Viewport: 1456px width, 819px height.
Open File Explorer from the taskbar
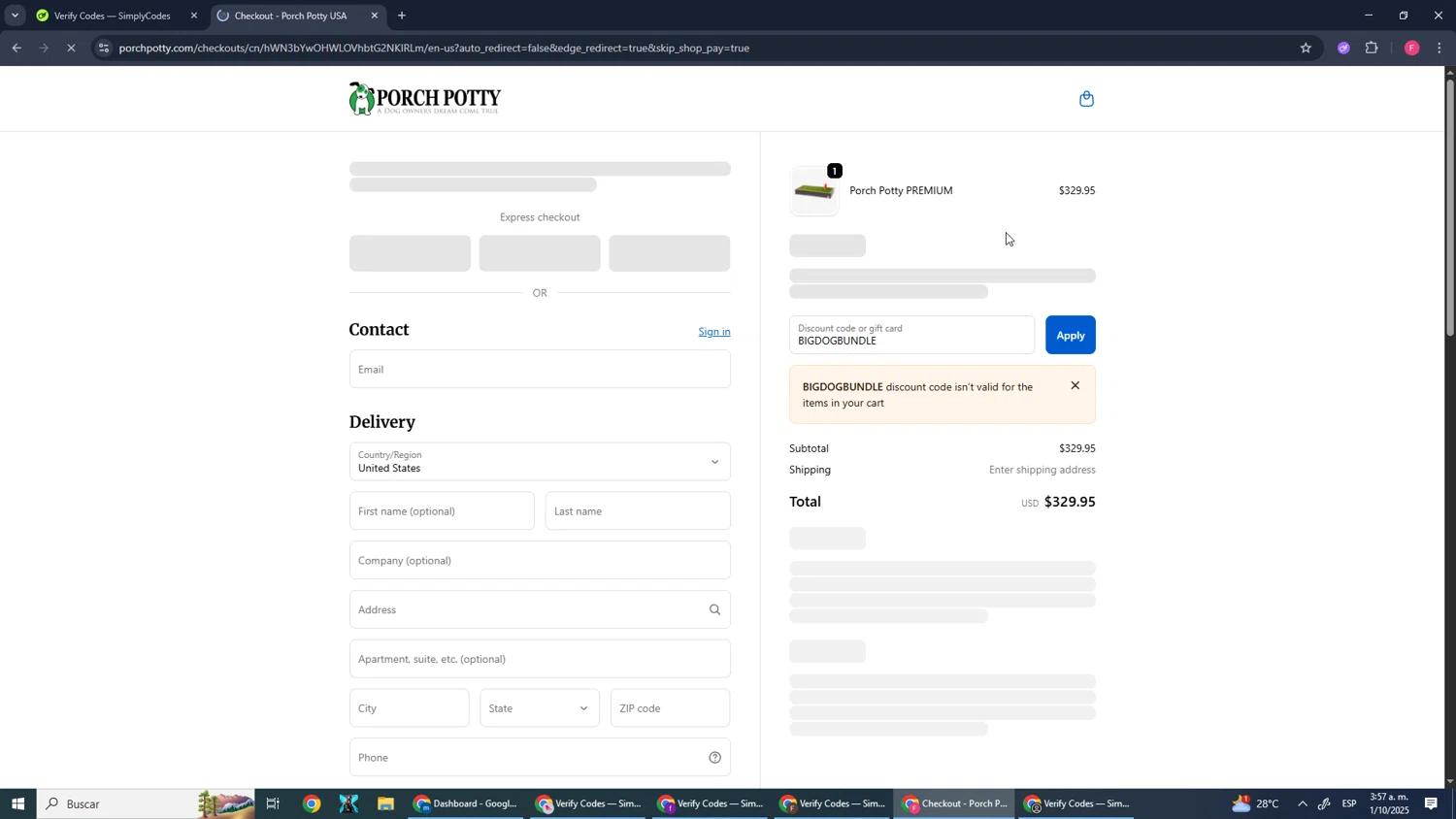coord(385,804)
